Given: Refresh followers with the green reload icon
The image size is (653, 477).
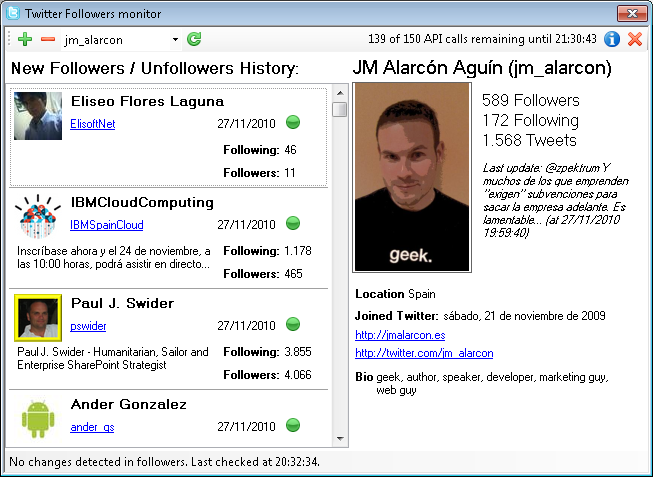Looking at the screenshot, I should 194,39.
